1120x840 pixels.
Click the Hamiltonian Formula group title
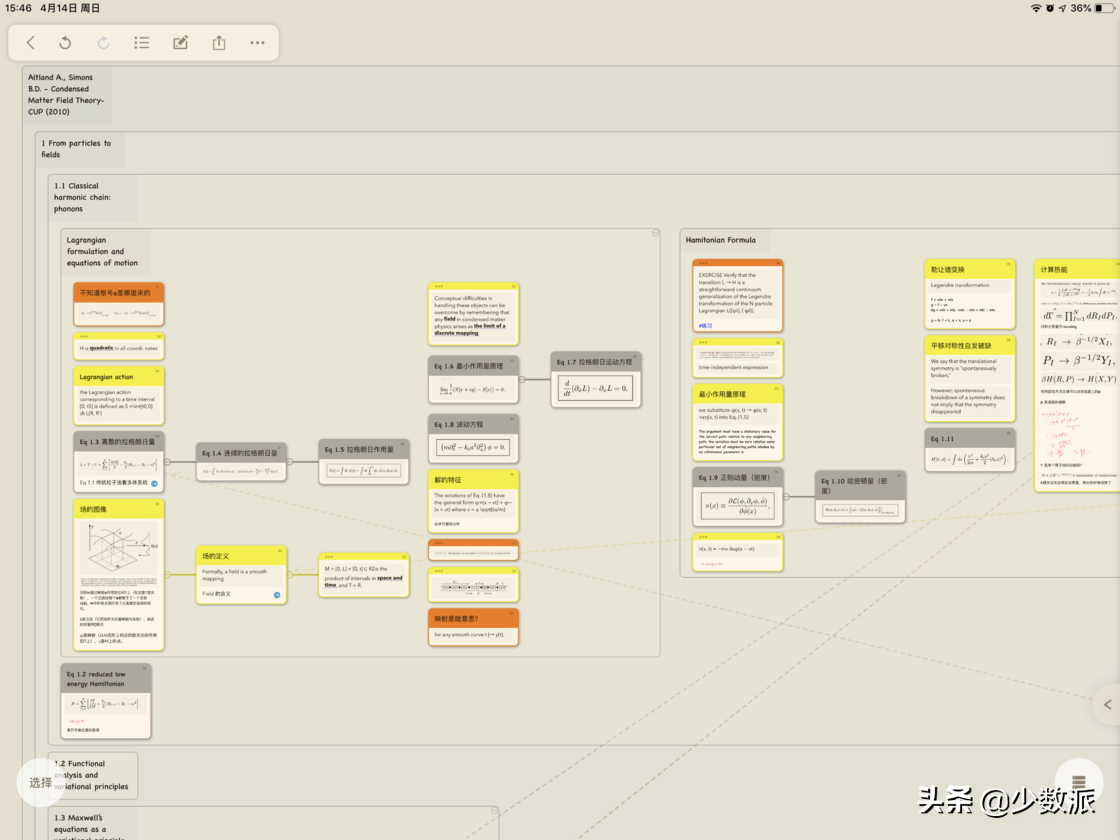tap(720, 240)
